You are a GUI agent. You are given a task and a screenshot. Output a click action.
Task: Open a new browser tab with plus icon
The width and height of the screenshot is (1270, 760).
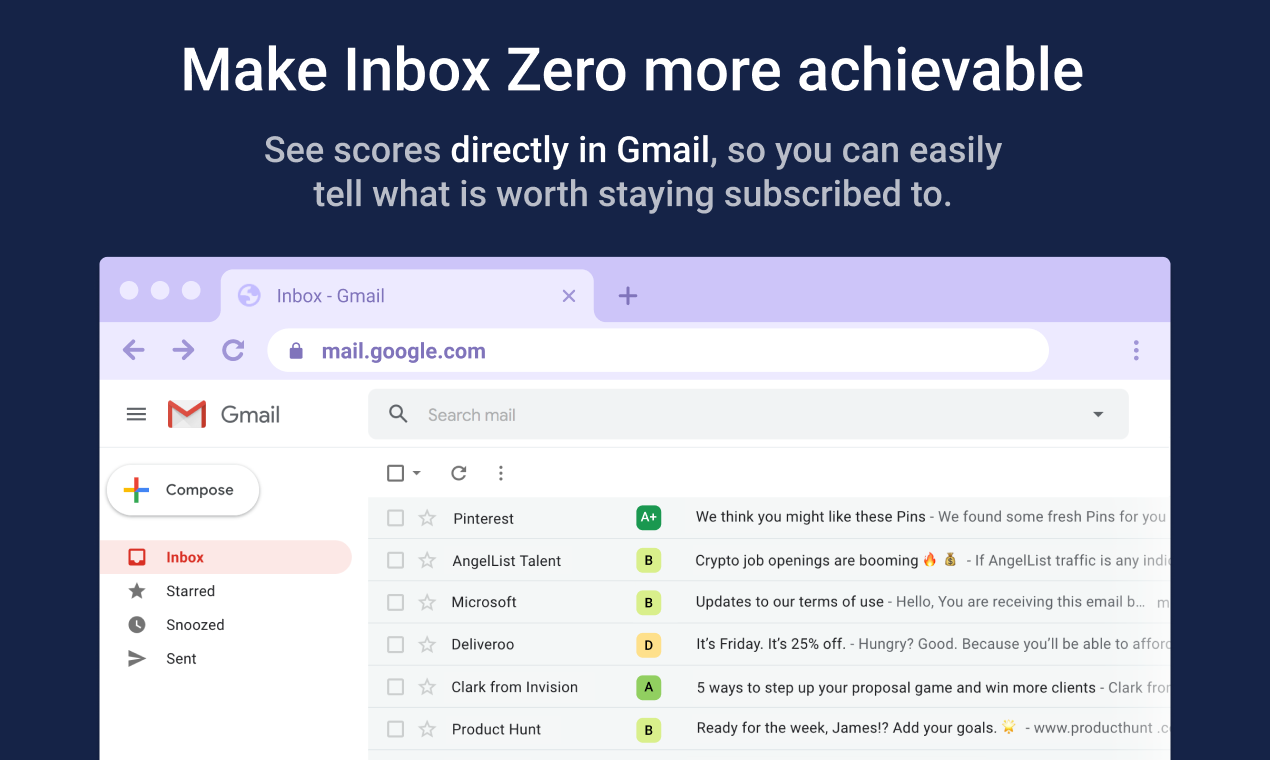click(x=628, y=295)
